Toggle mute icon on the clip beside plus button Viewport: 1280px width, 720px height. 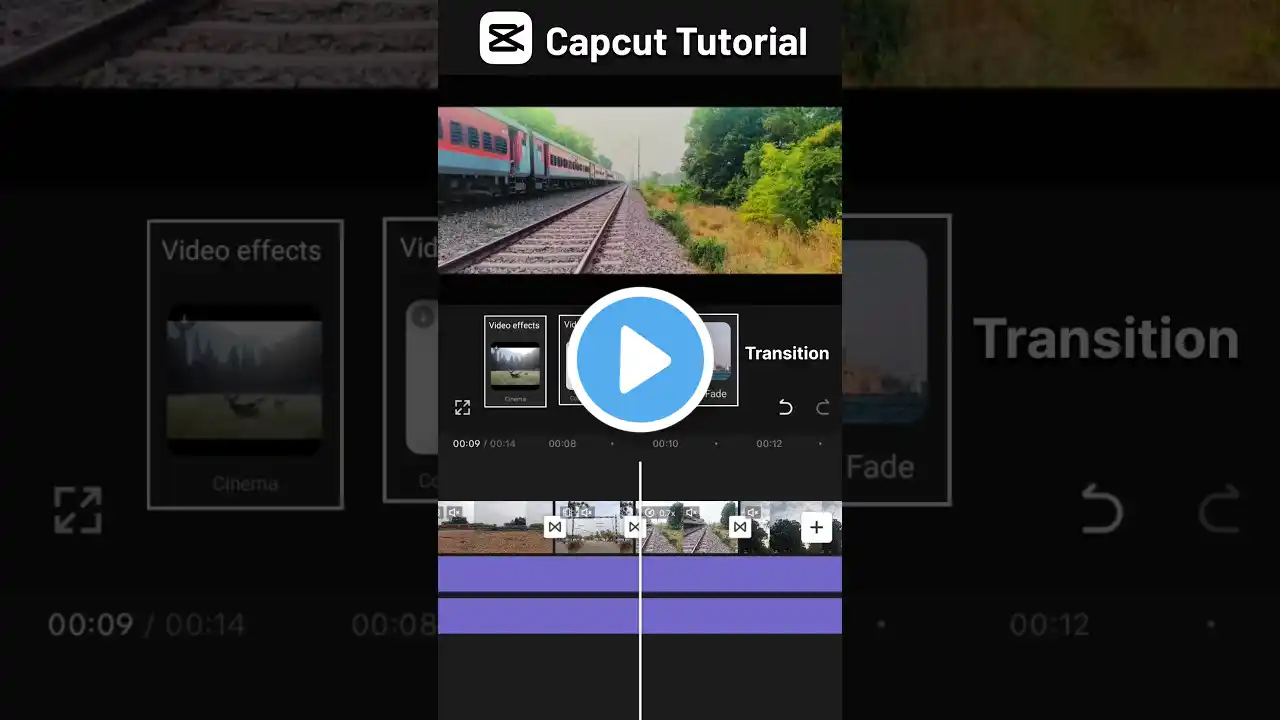(753, 512)
